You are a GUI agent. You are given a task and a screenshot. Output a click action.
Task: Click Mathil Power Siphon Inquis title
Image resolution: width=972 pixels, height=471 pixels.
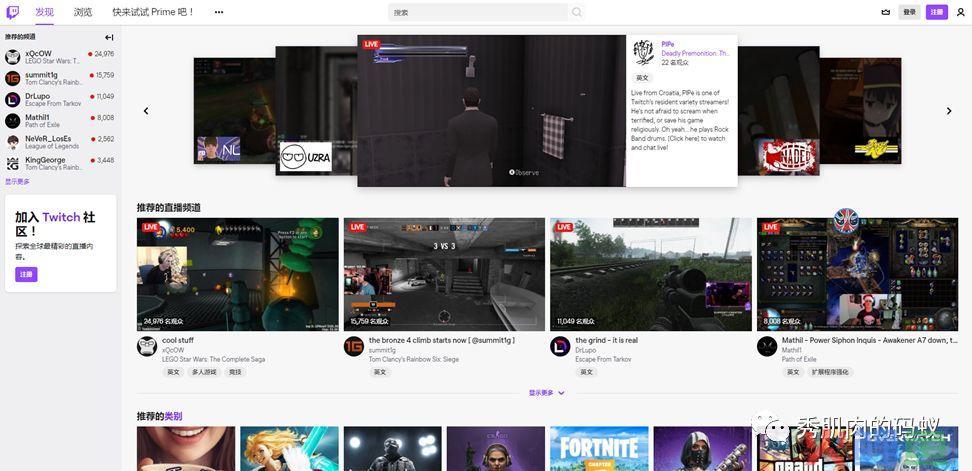pyautogui.click(x=869, y=340)
